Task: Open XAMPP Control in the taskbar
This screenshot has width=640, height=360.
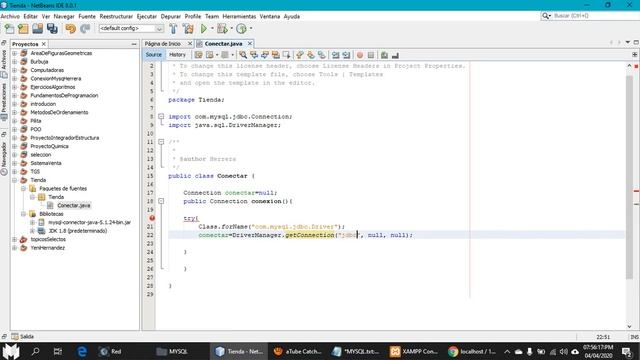Action: 413,351
